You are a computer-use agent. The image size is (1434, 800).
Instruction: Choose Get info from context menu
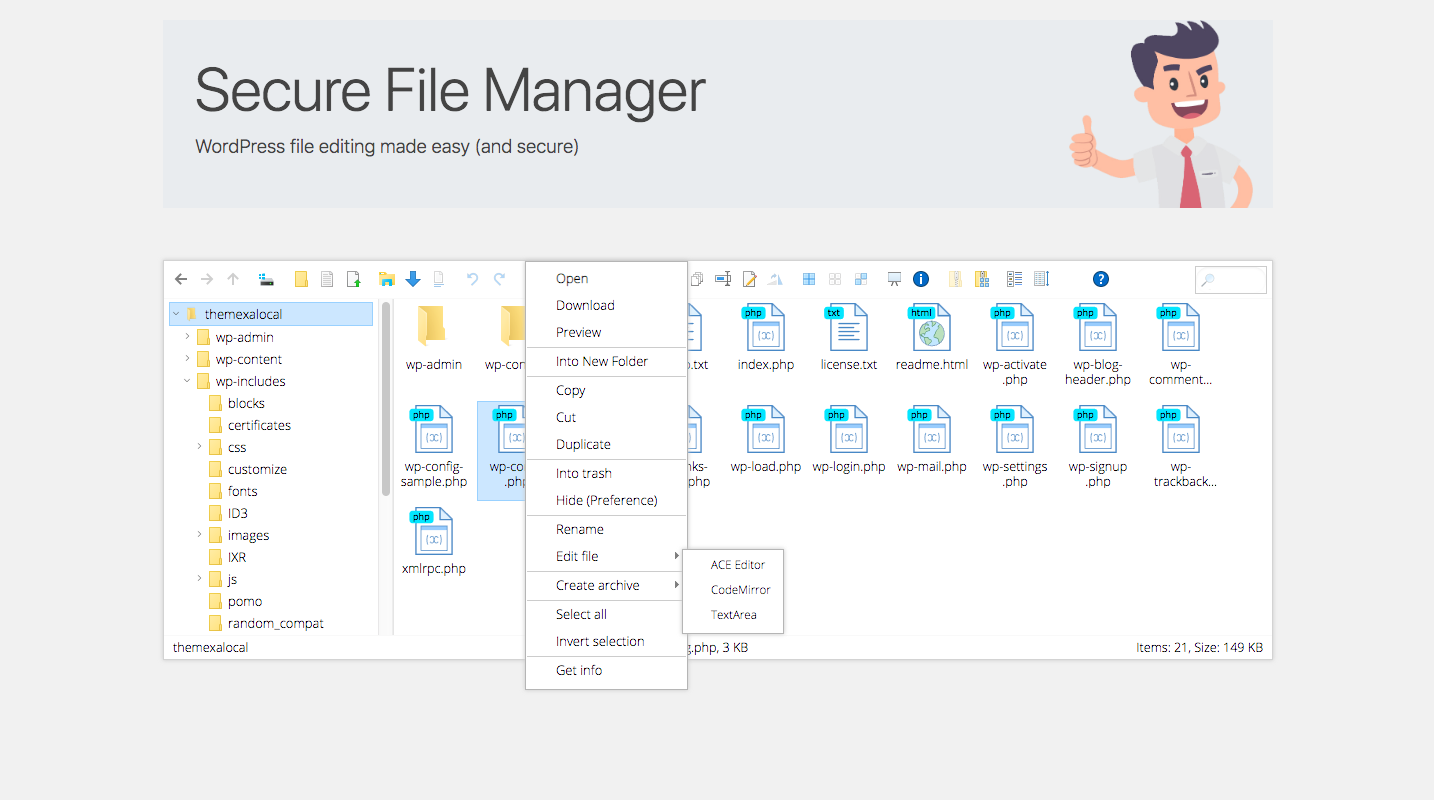(606, 670)
